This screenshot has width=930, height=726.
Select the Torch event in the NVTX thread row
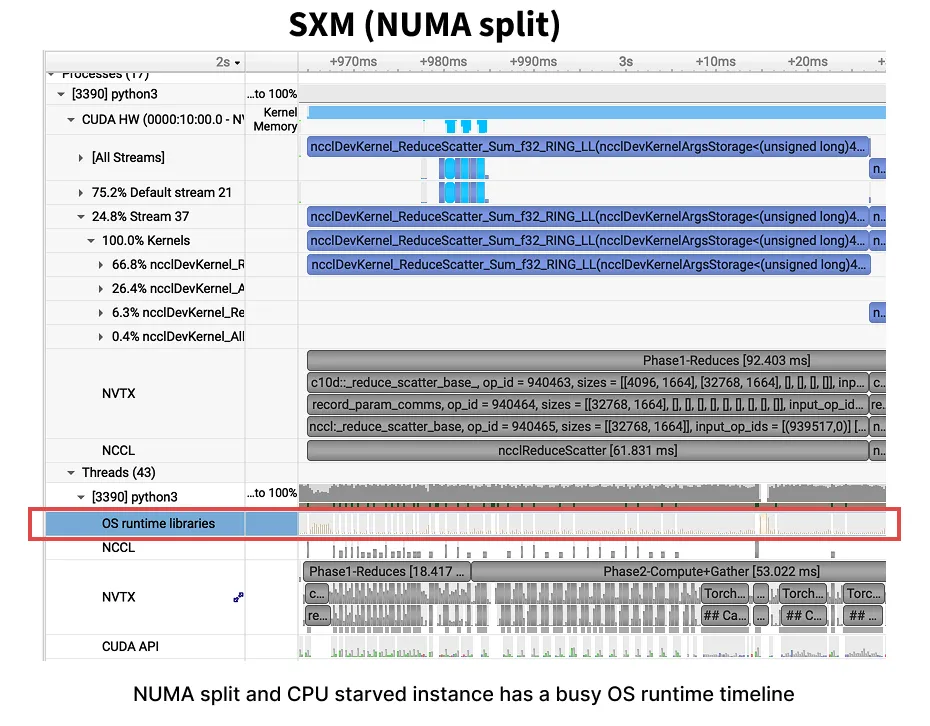(x=723, y=593)
